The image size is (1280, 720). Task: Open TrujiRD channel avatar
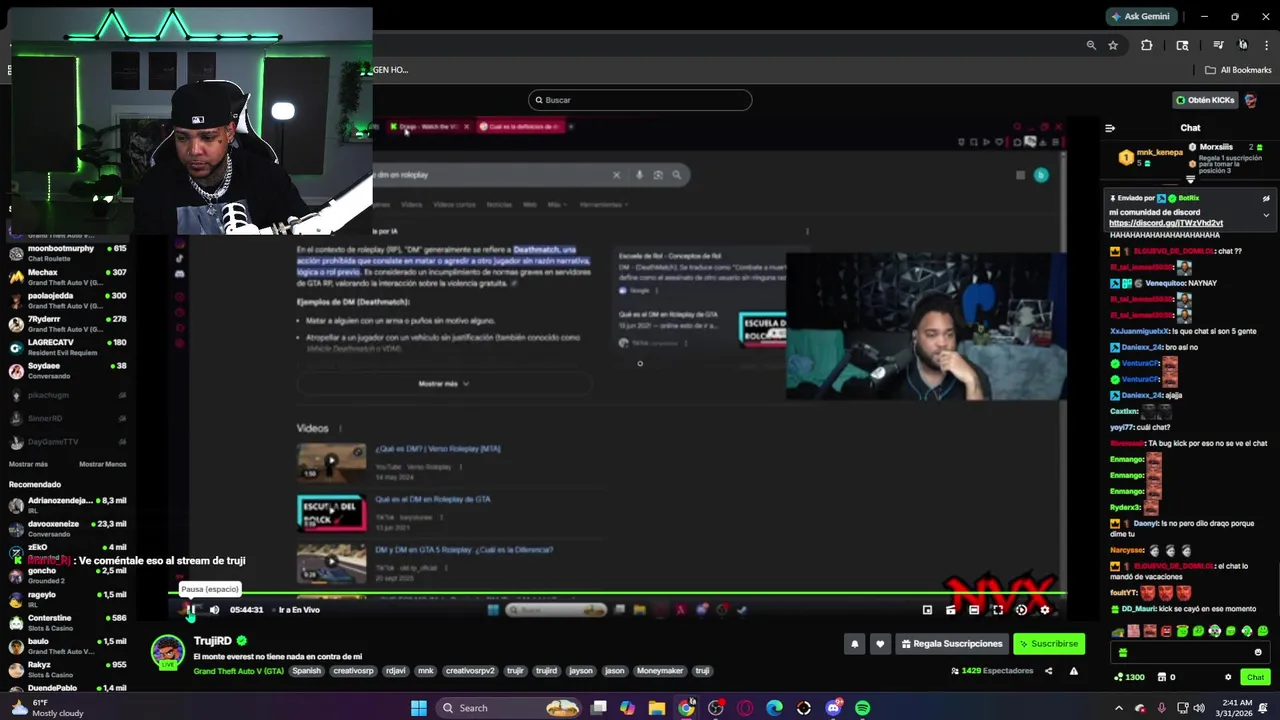click(x=167, y=652)
